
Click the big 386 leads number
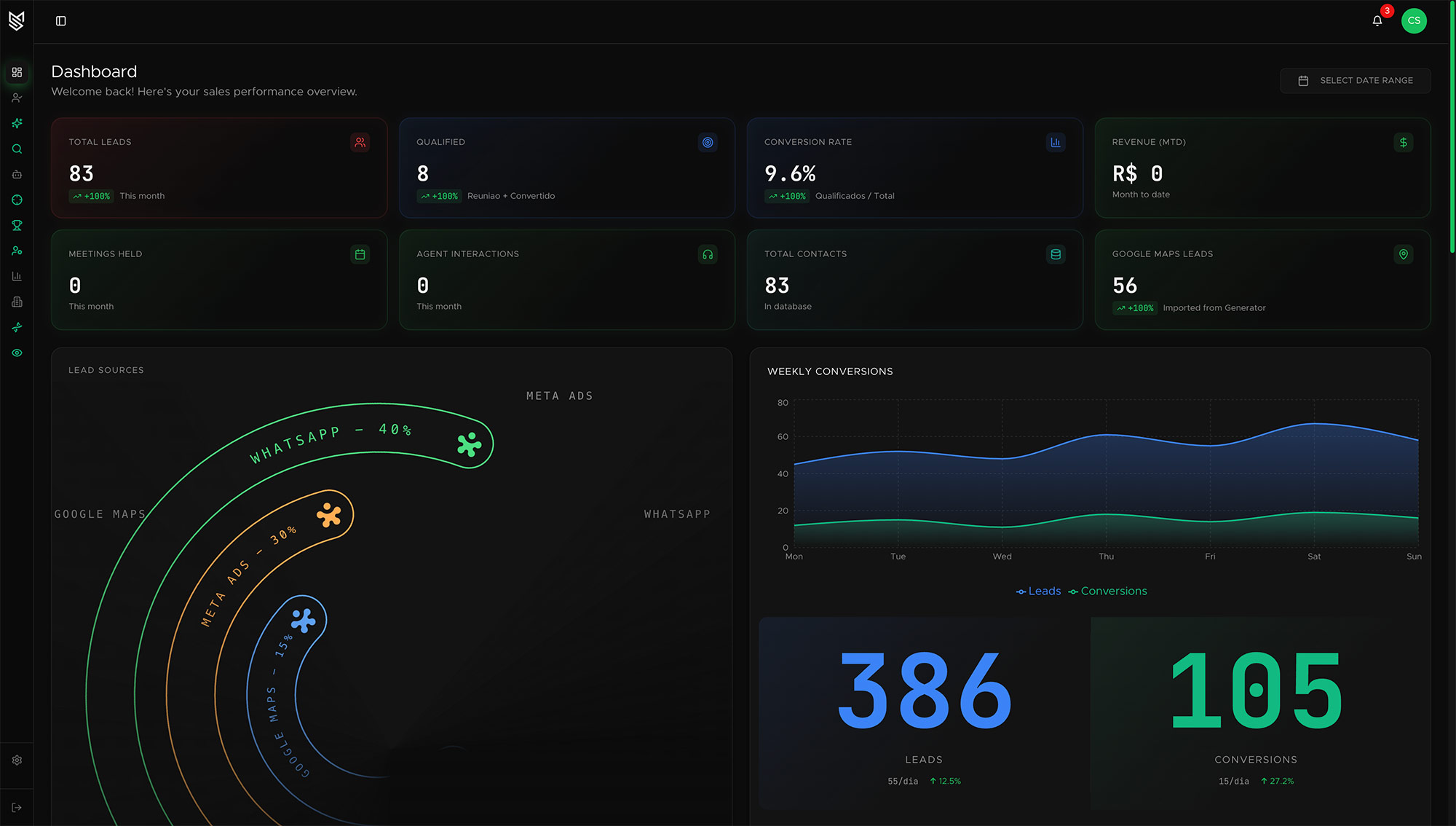[924, 691]
